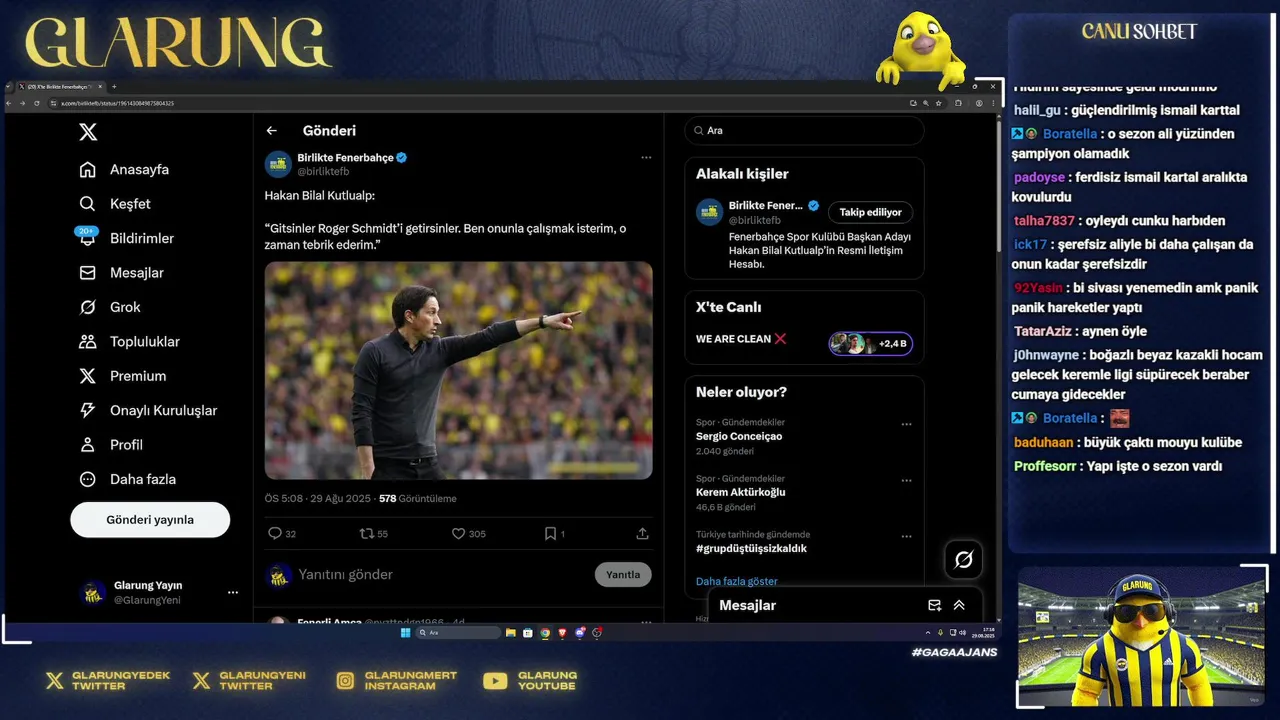Image resolution: width=1280 pixels, height=720 pixels.
Task: Click the browser back button
Action: coord(9,103)
